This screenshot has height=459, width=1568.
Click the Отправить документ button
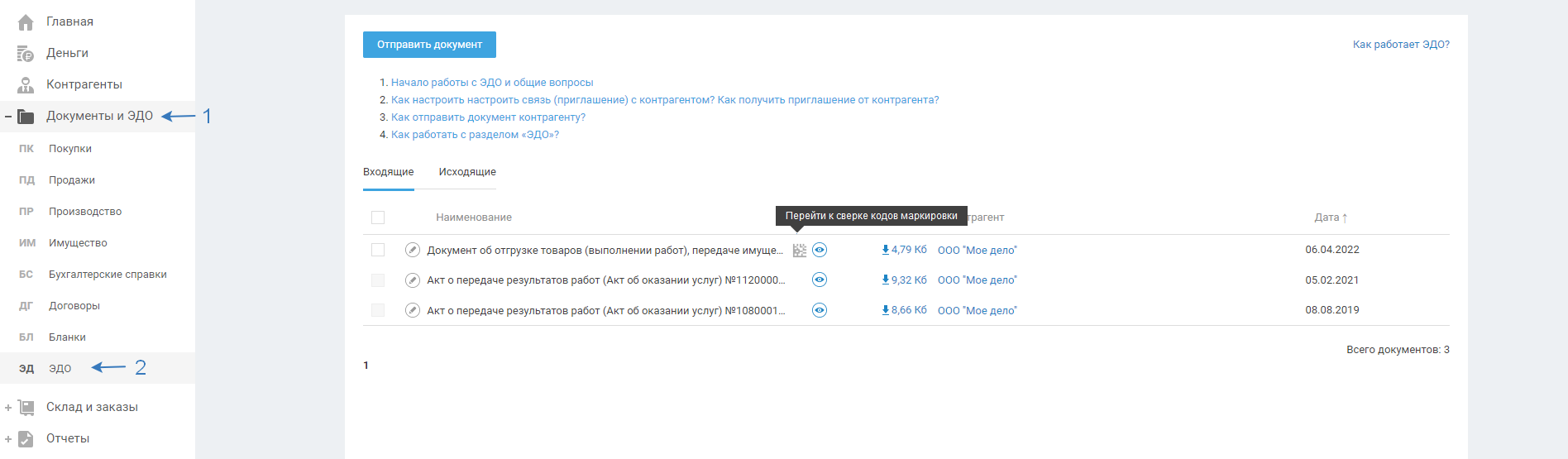tap(429, 45)
